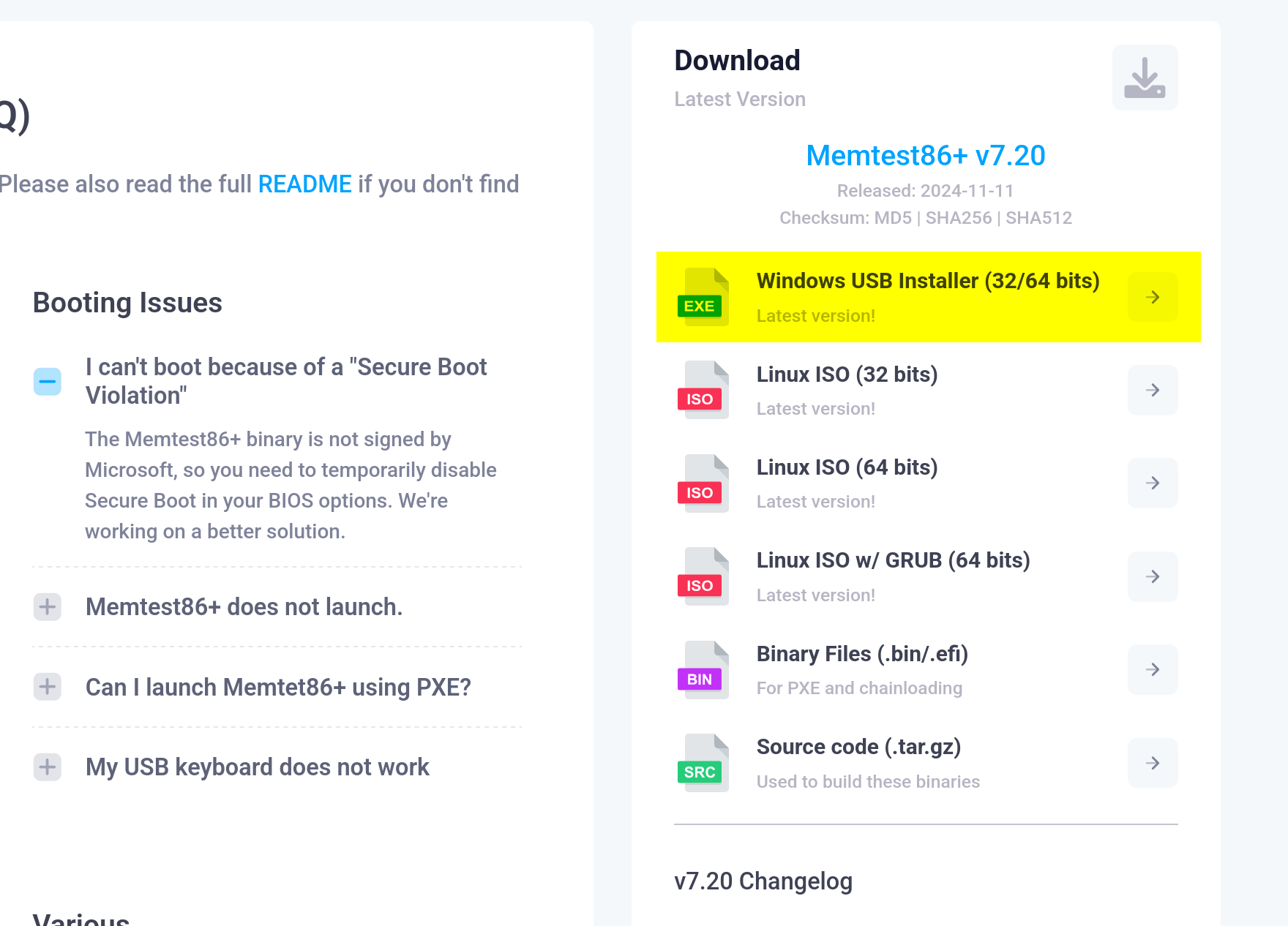
Task: Click the arrow button for Linux ISO w/ GRUB
Action: click(1152, 576)
